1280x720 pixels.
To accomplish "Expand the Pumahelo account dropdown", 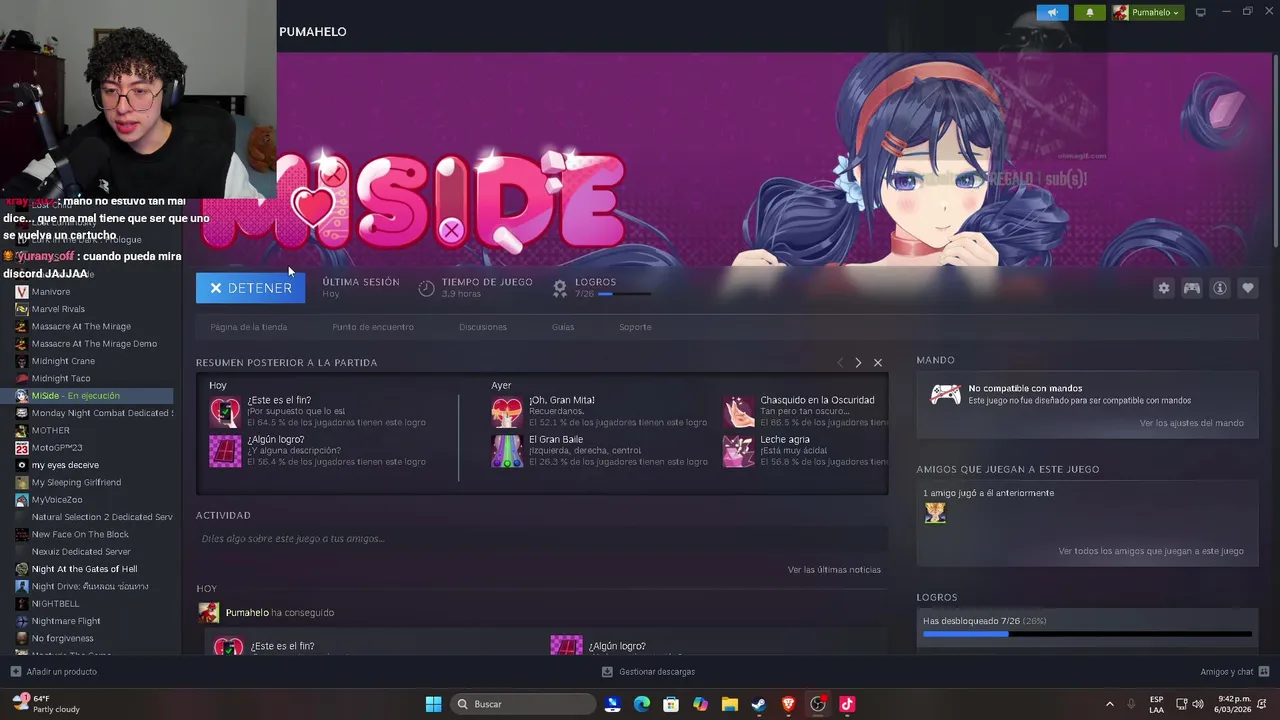I will click(1148, 13).
